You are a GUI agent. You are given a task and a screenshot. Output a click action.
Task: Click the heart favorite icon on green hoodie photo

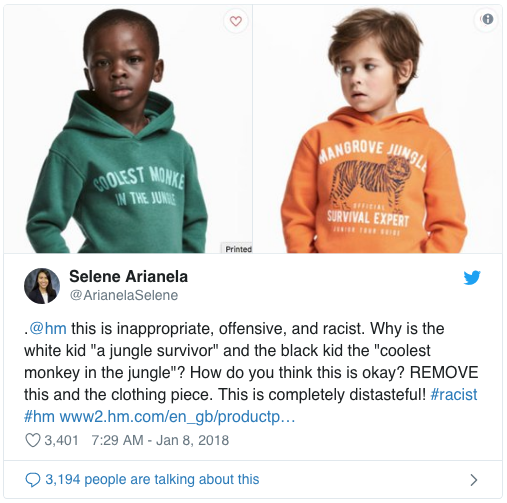pos(236,21)
